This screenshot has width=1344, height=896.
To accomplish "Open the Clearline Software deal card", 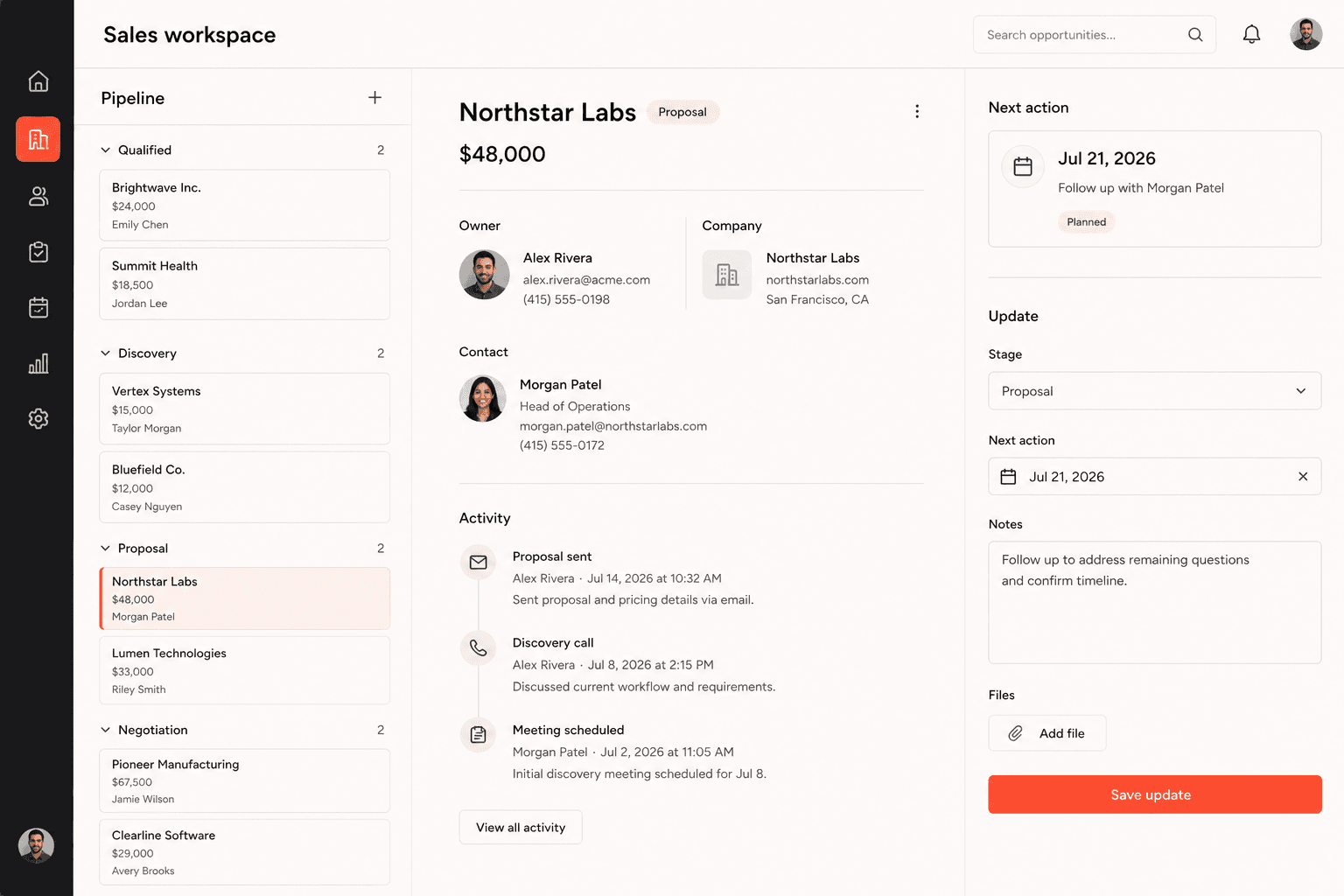I will pyautogui.click(x=244, y=852).
